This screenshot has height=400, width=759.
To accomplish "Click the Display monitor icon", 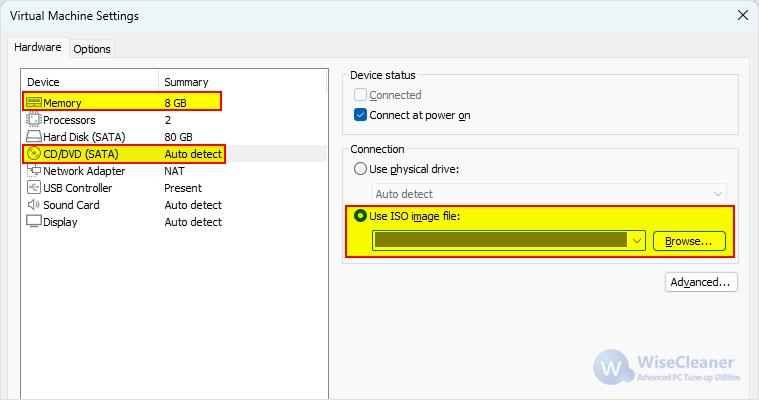I will pos(33,221).
